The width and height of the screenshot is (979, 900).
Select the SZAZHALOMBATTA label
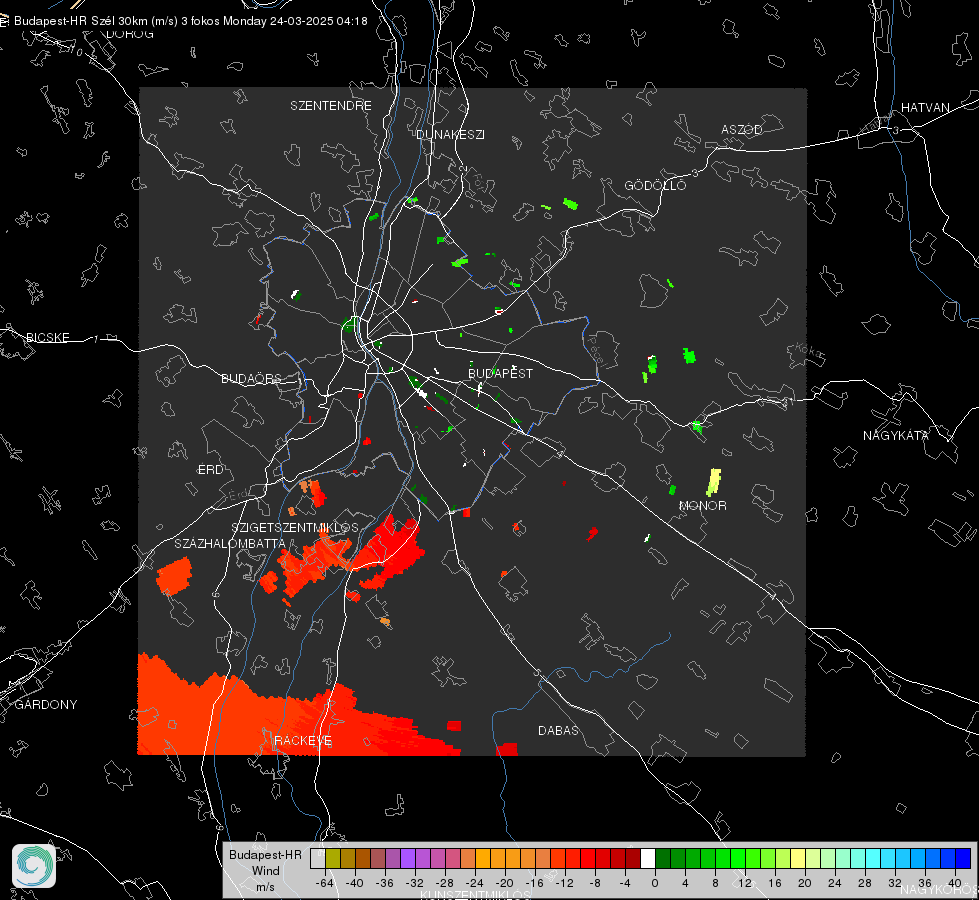click(230, 543)
